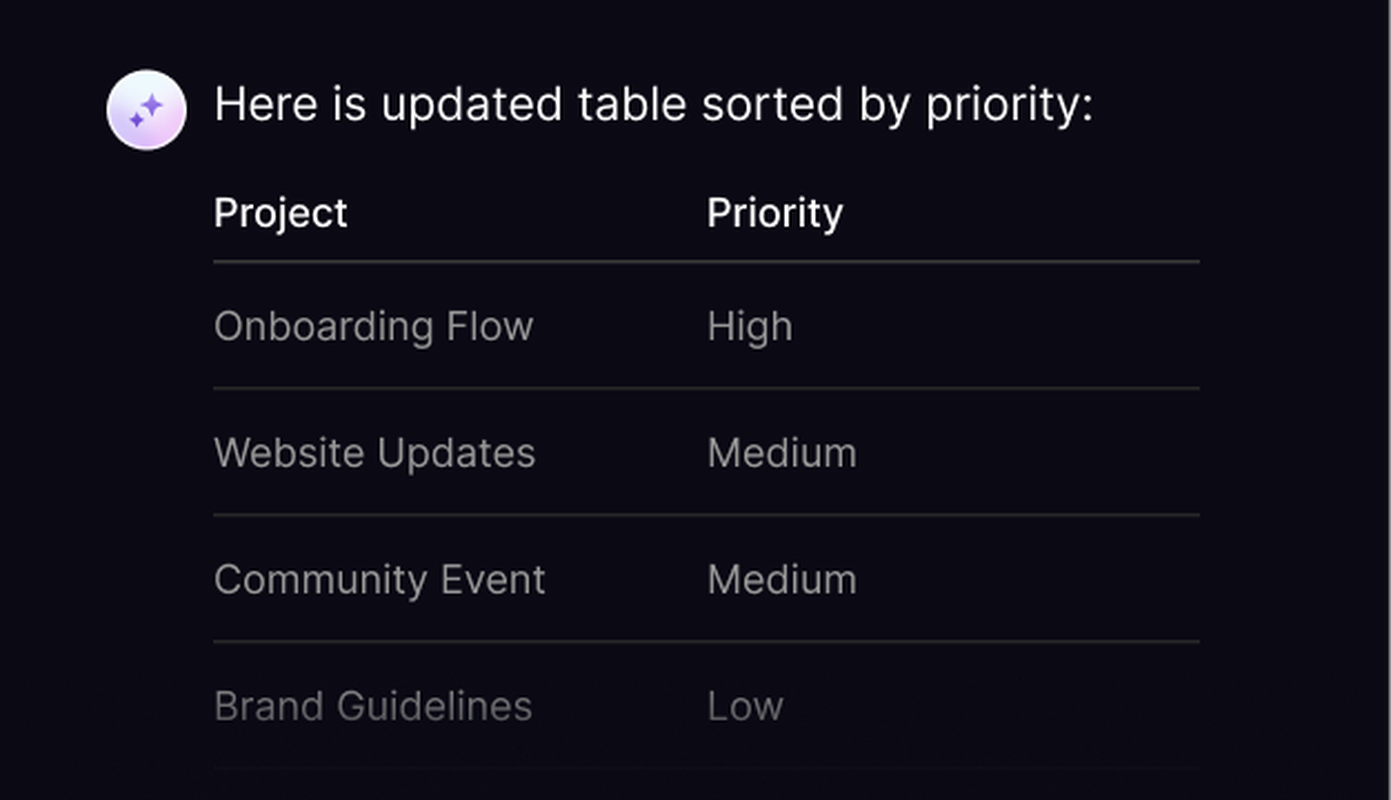Click Medium priority in Community Event row
This screenshot has height=800, width=1391.
[781, 580]
